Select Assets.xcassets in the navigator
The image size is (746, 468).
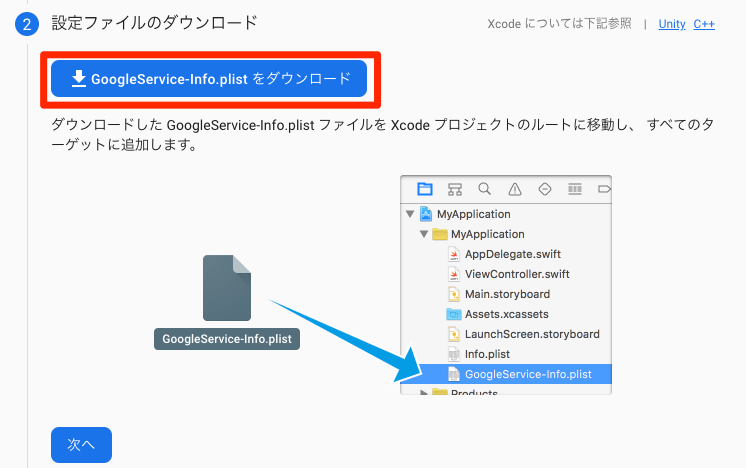pos(506,314)
